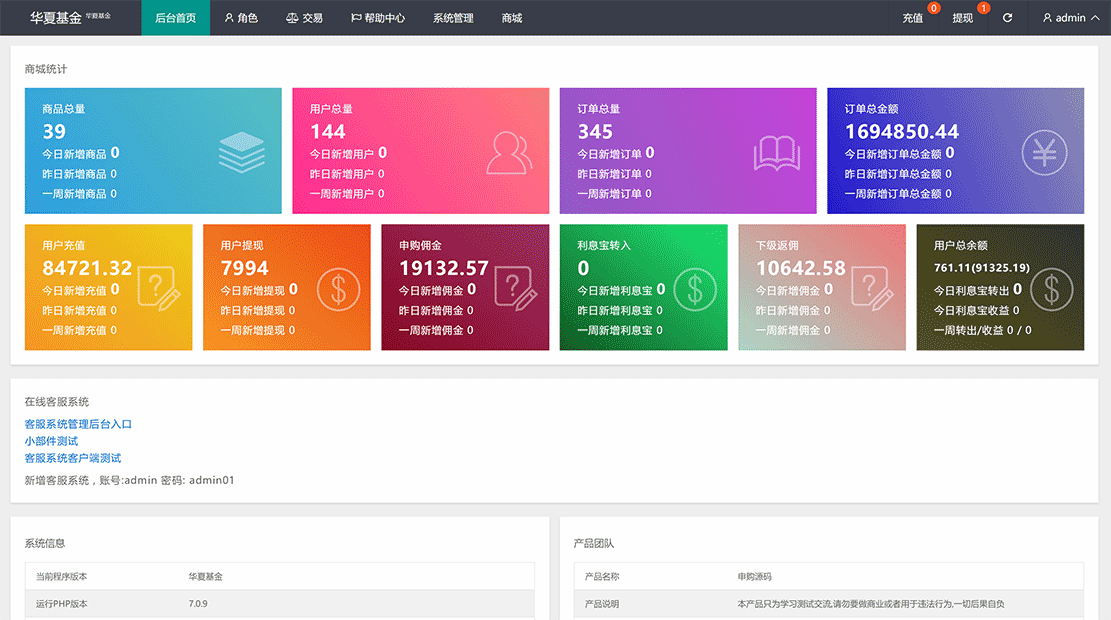The height and width of the screenshot is (620, 1111).
Task: Open the 充值 notifications button
Action: pos(913,18)
